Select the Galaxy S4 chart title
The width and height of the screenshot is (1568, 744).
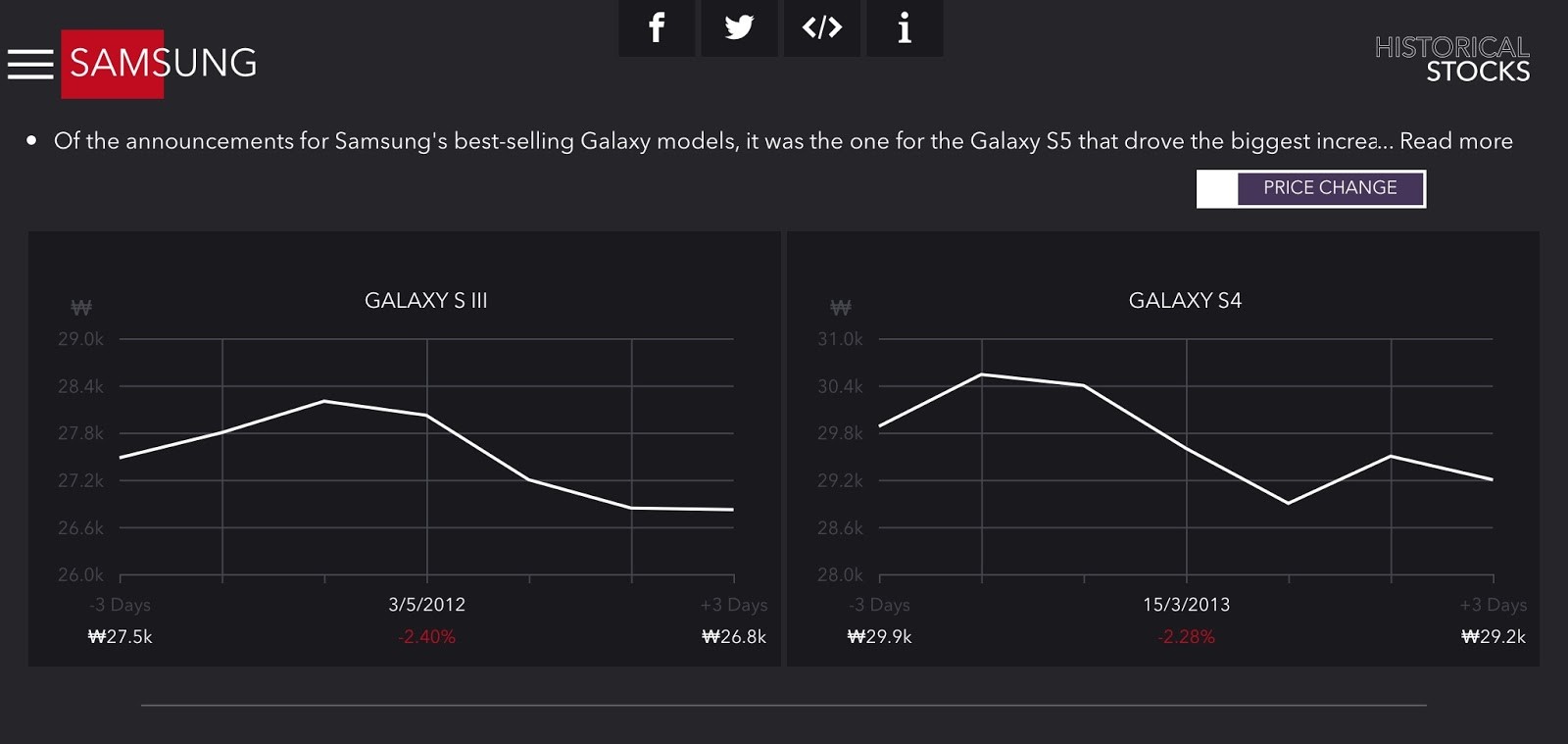tap(1185, 301)
